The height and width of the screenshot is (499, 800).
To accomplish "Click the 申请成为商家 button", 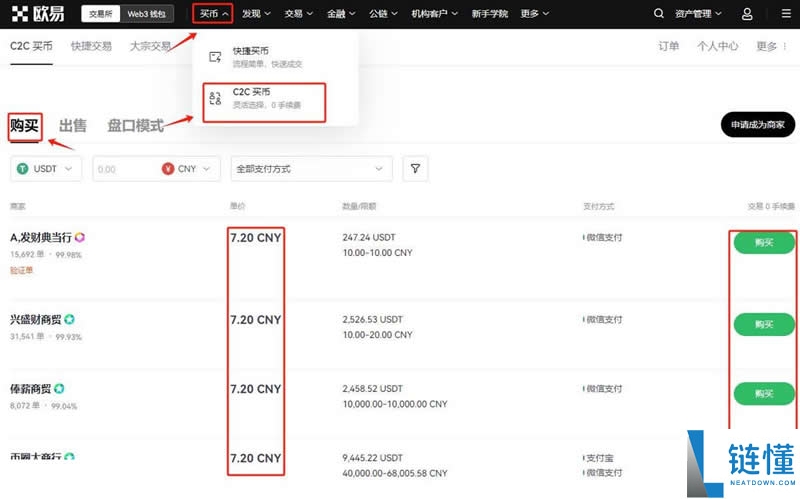I will (758, 124).
